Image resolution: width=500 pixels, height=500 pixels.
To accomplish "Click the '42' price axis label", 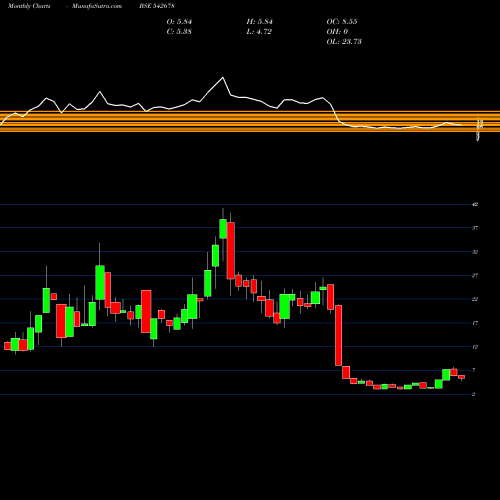I will click(475, 204).
